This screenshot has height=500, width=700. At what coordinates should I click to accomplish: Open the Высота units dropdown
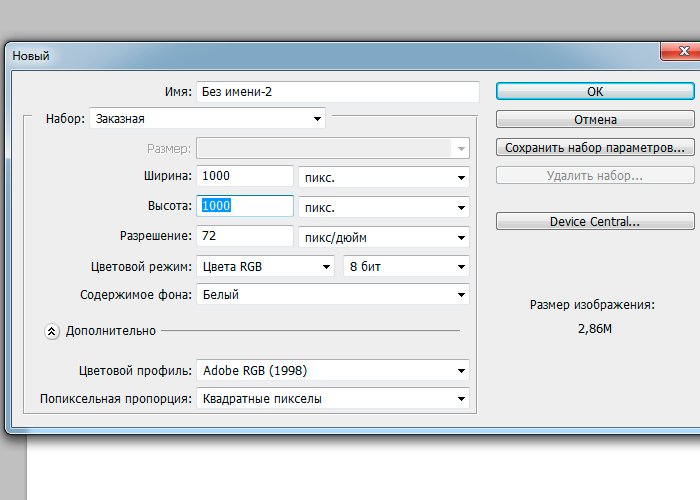pos(384,207)
